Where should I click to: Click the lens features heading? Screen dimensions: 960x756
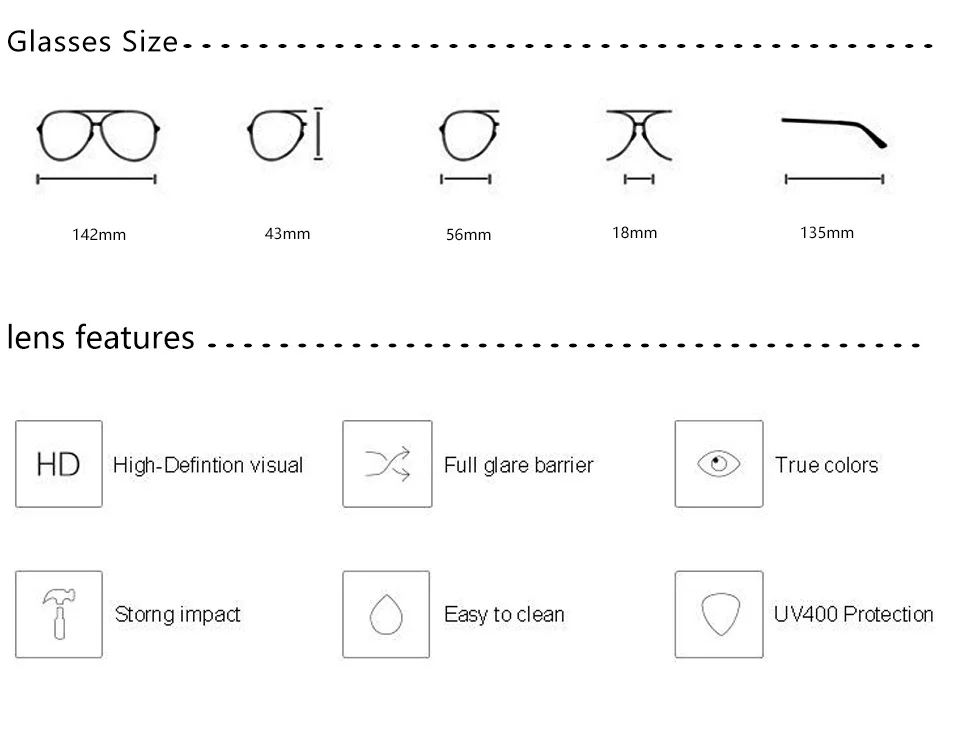point(101,337)
